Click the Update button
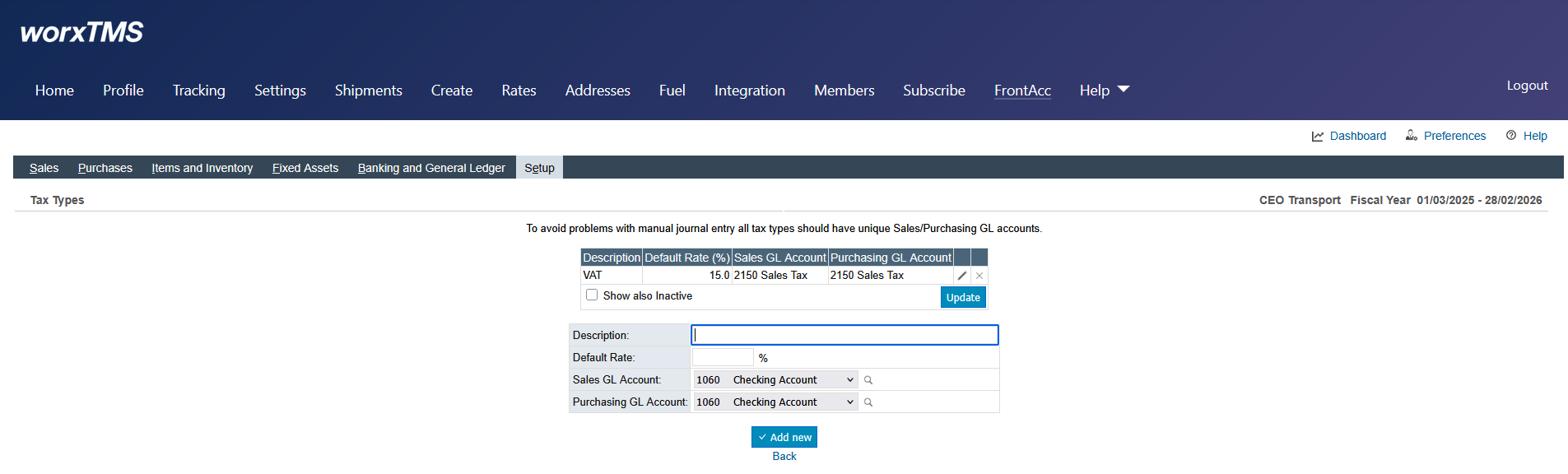 coord(963,297)
